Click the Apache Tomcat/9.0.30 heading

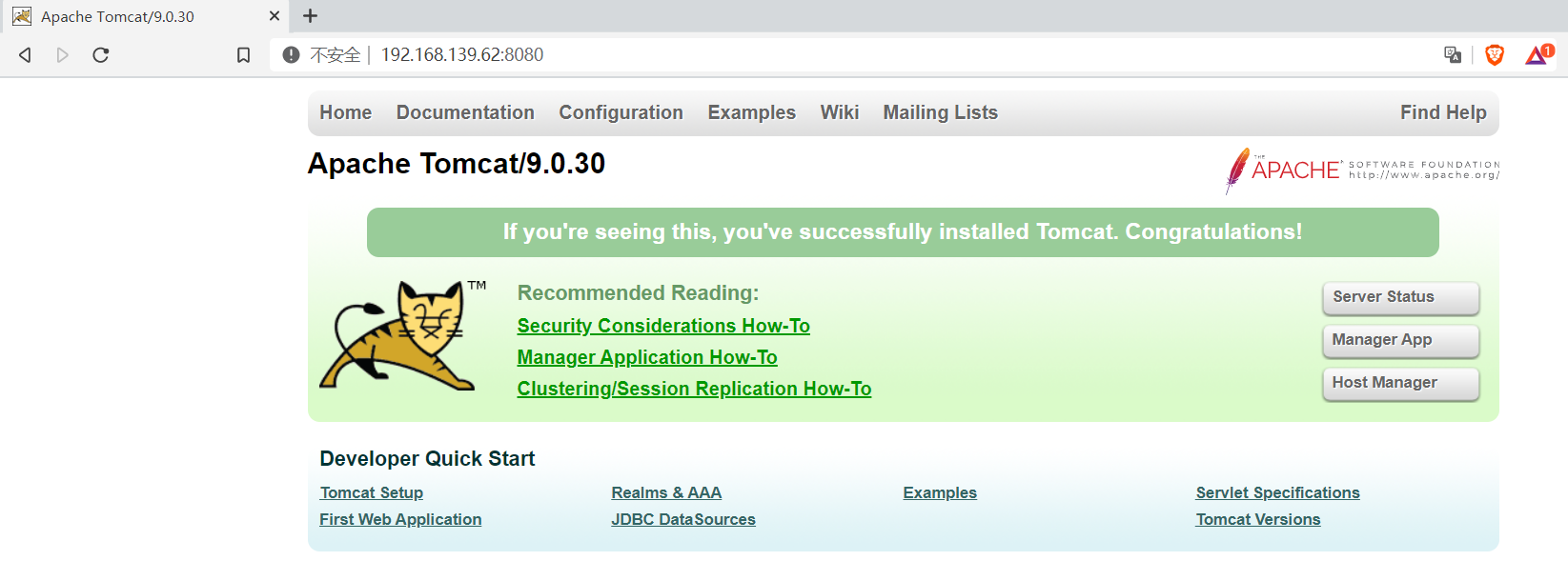457,164
